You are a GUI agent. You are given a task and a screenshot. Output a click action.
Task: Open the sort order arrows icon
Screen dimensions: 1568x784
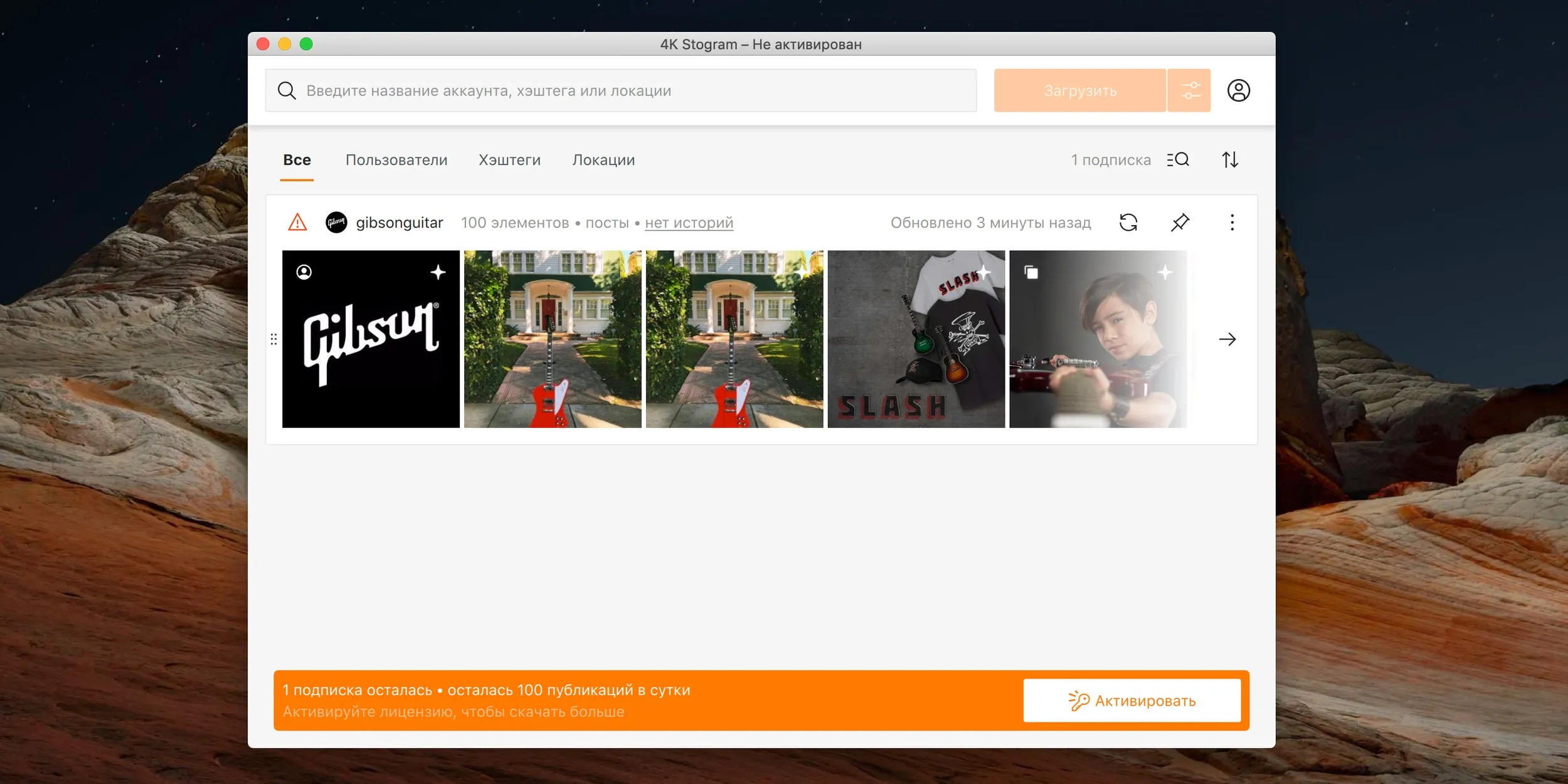pyautogui.click(x=1230, y=160)
